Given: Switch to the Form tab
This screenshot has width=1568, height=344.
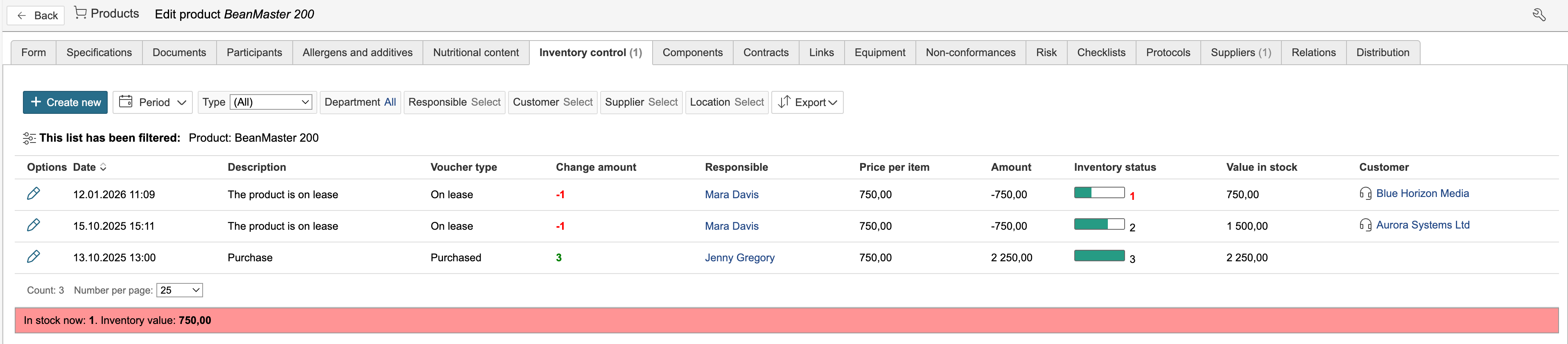Looking at the screenshot, I should (34, 52).
